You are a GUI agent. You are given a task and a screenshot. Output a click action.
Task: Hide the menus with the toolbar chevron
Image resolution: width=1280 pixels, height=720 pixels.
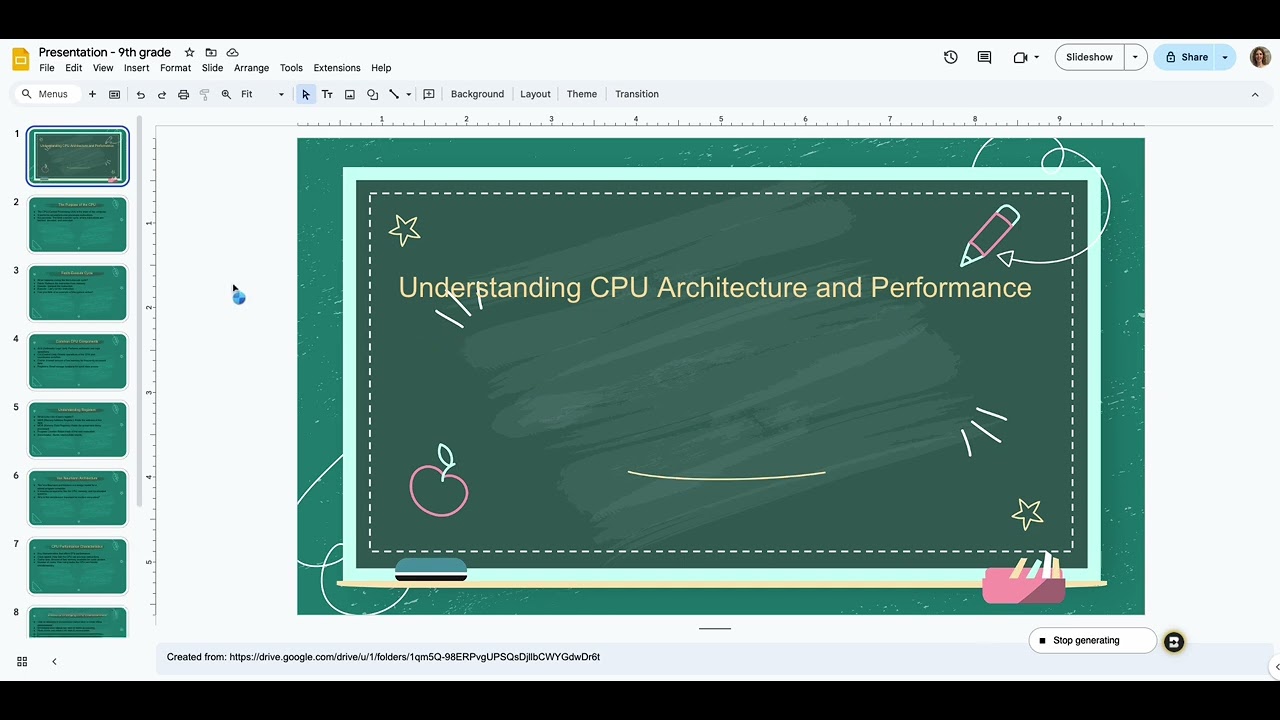tap(1255, 94)
